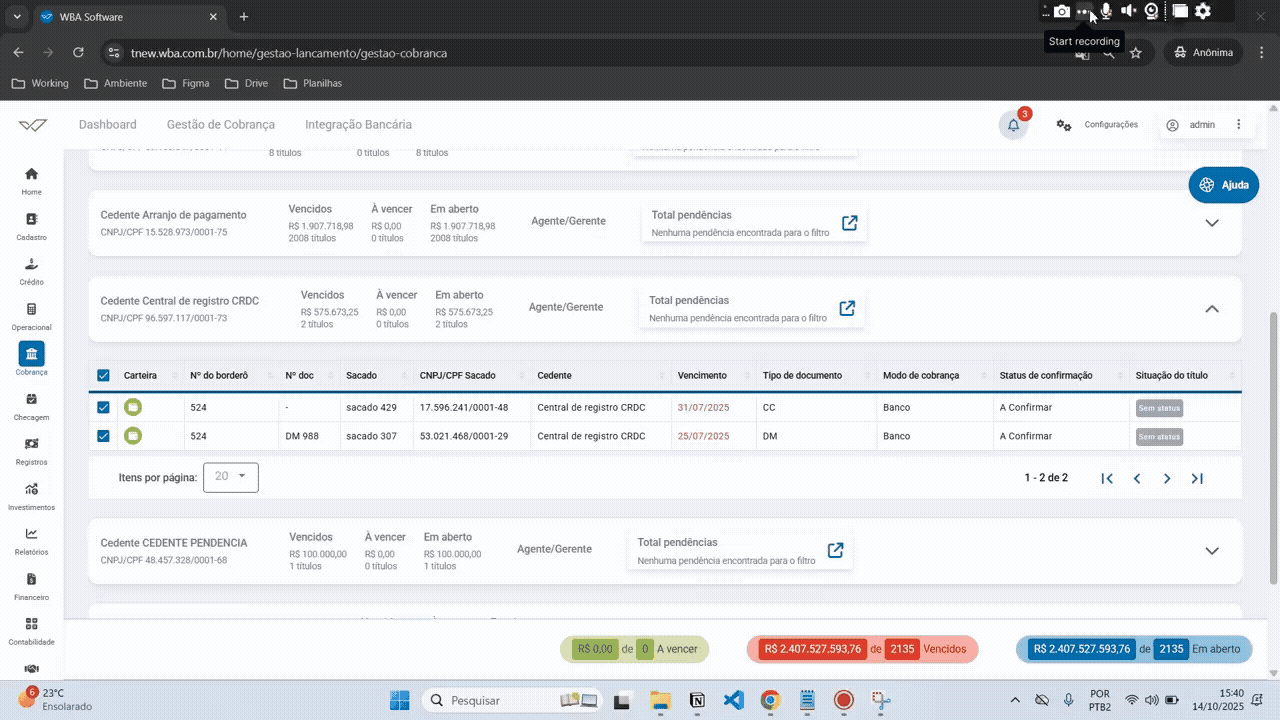Open the Checagem sidebar icon
Screen dimensions: 1280x720
pyautogui.click(x=32, y=399)
